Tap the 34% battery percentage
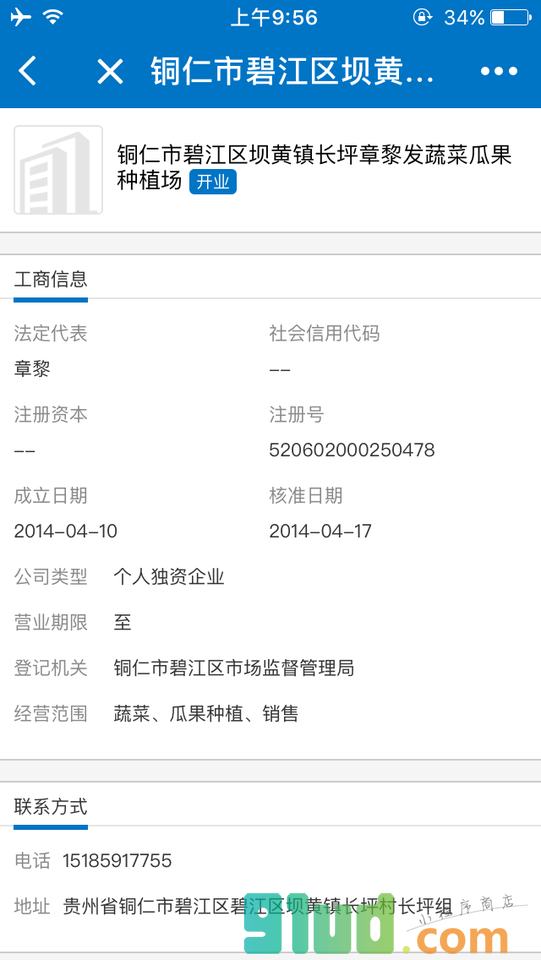Screen dimensions: 541x960 click(x=465, y=17)
